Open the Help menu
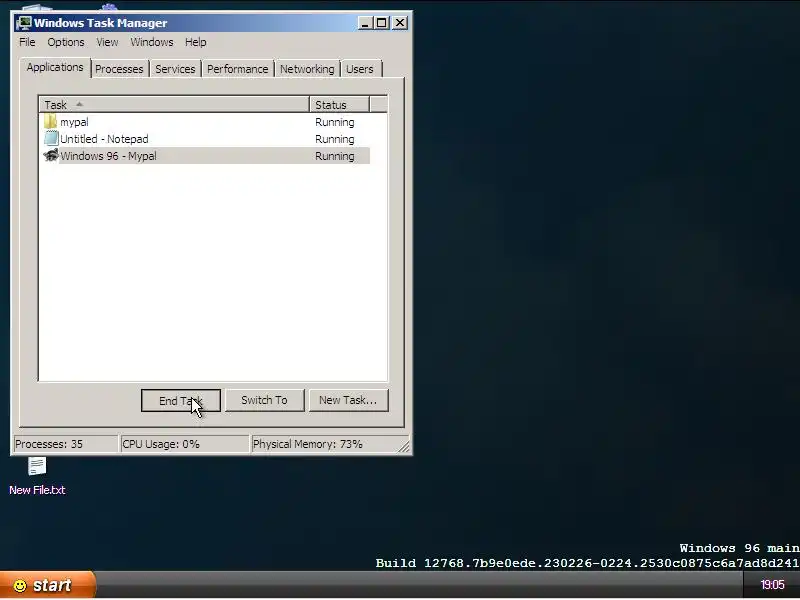Viewport: 800px width, 600px height. point(195,42)
